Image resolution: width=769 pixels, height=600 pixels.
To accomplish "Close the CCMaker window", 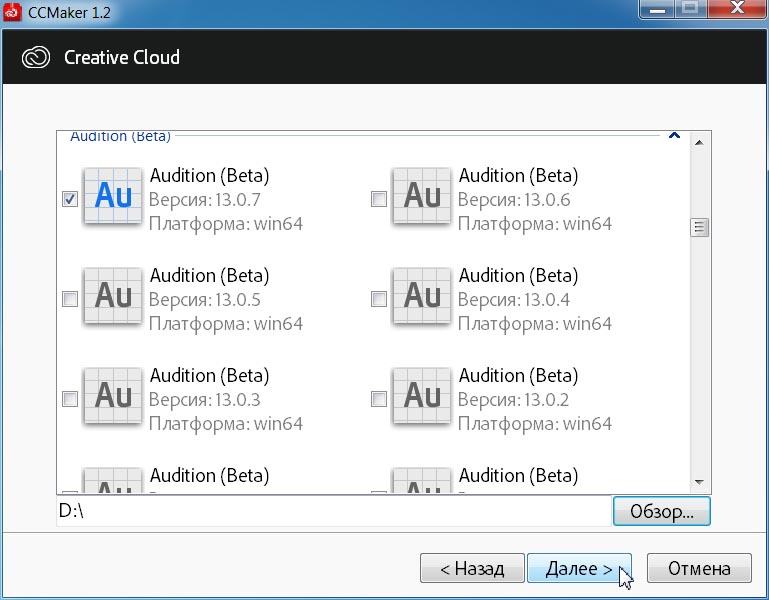I will pyautogui.click(x=737, y=9).
